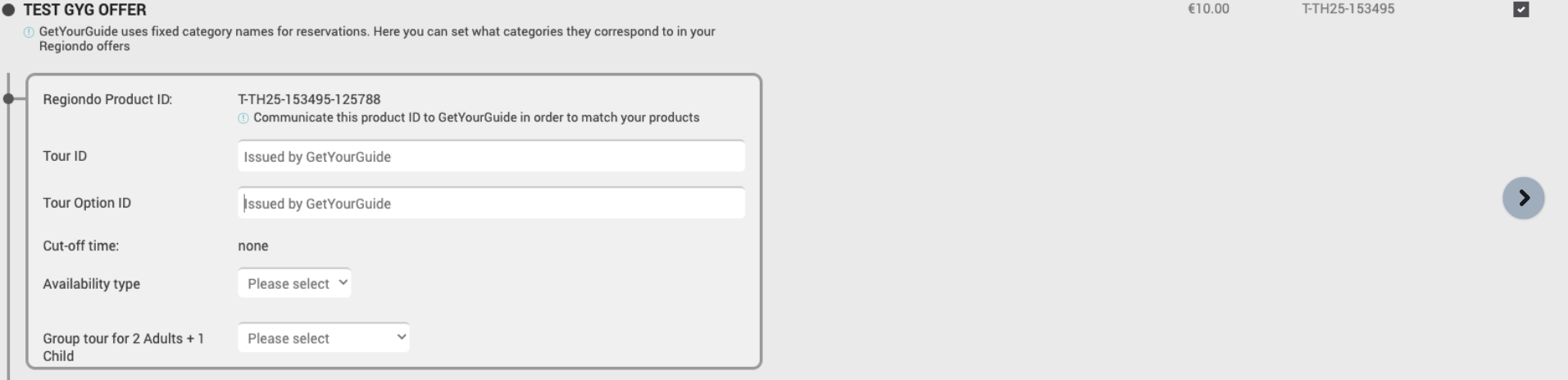Click the €10.00 price value
Image resolution: width=1568 pixels, height=380 pixels.
point(1208,9)
